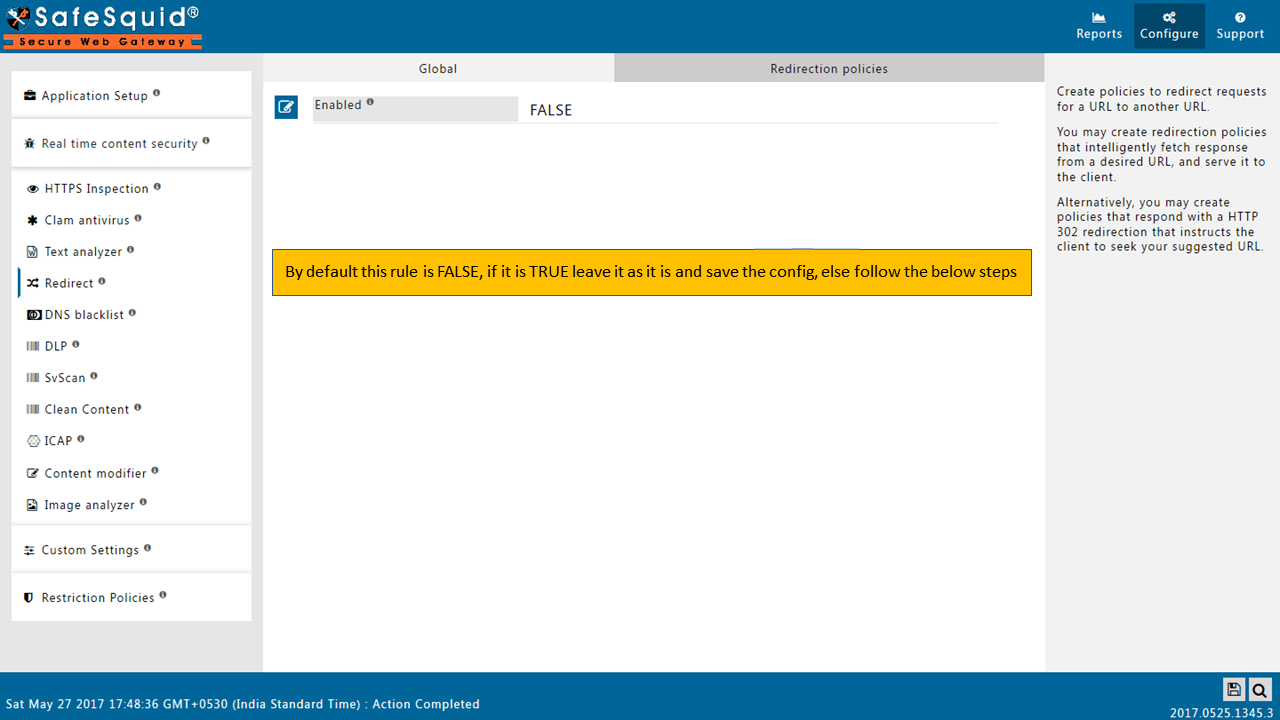Image resolution: width=1280 pixels, height=720 pixels.
Task: Select the Global tab
Action: (x=438, y=69)
